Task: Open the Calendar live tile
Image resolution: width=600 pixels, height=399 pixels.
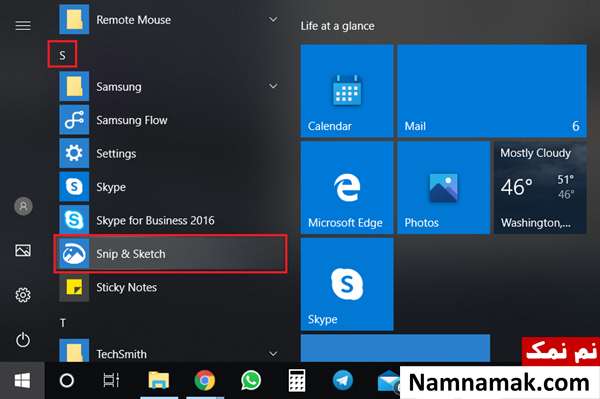Action: pyautogui.click(x=347, y=91)
